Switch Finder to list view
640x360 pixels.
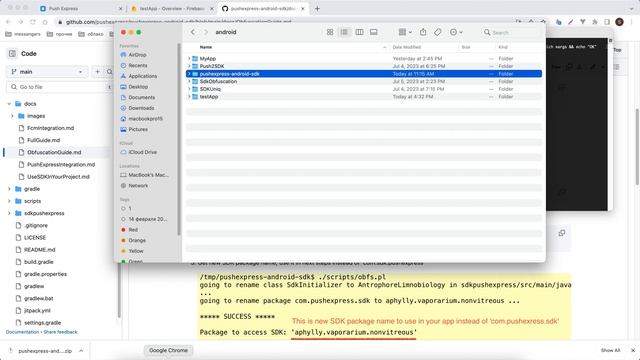tap(344, 32)
